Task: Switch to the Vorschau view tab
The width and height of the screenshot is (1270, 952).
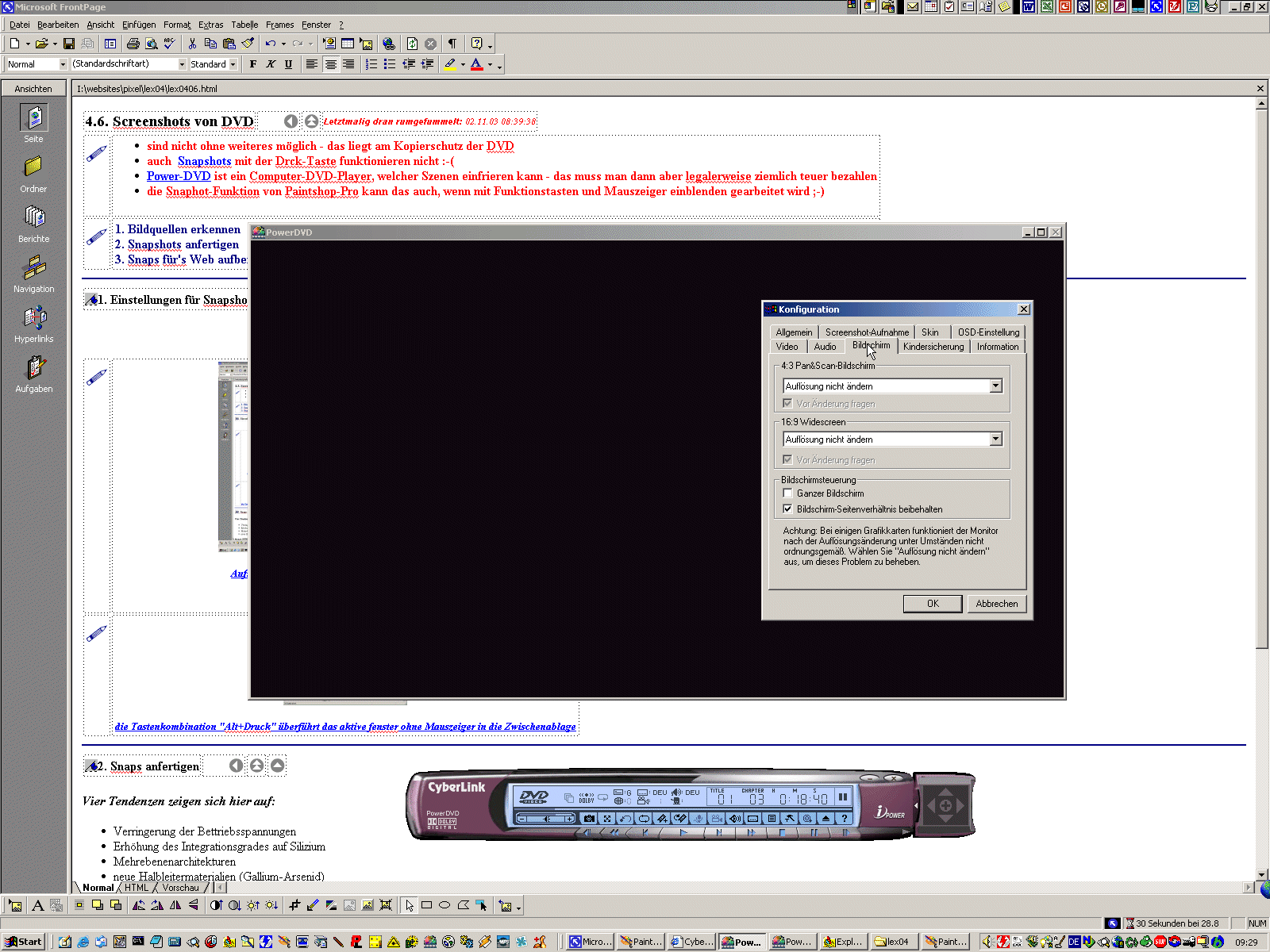Action: pos(180,888)
